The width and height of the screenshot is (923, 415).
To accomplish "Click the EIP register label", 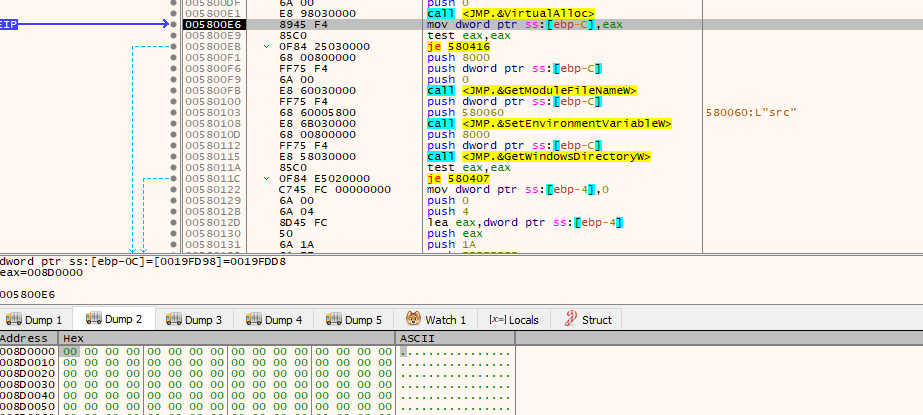I will [8, 25].
